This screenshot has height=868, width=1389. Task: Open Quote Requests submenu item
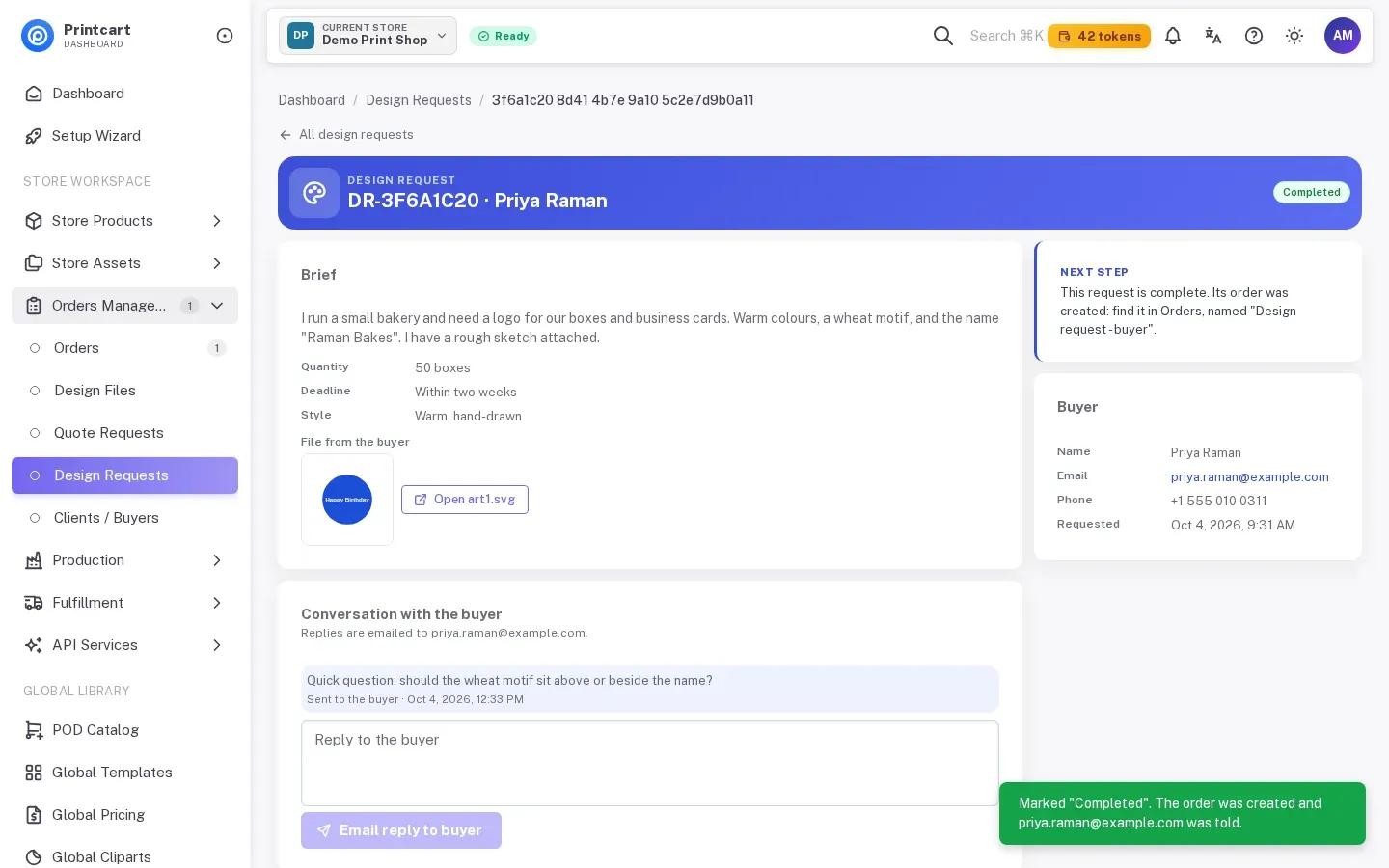[x=124, y=433]
